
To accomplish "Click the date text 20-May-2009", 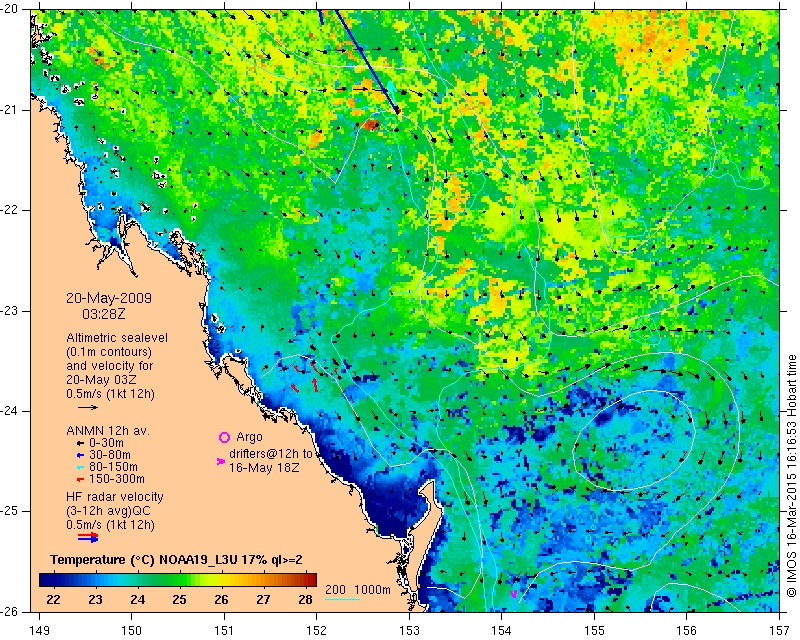I will pyautogui.click(x=109, y=298).
